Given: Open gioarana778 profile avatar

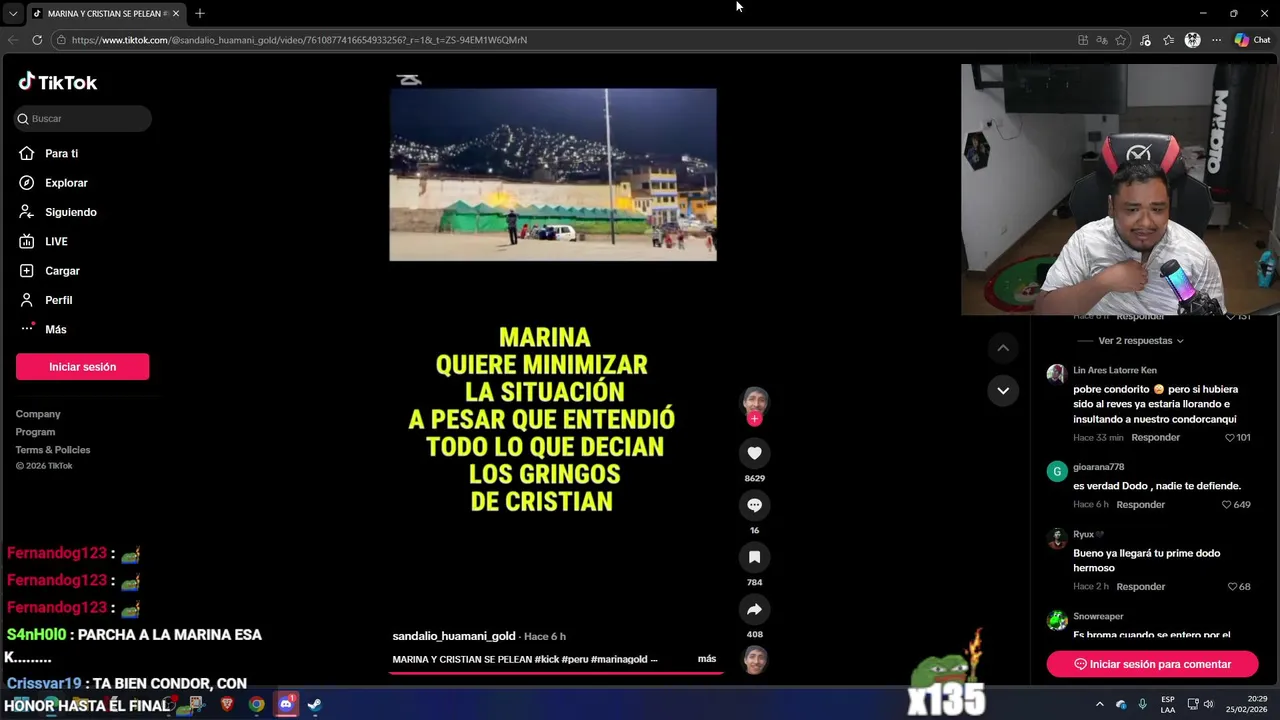Looking at the screenshot, I should (x=1056, y=472).
